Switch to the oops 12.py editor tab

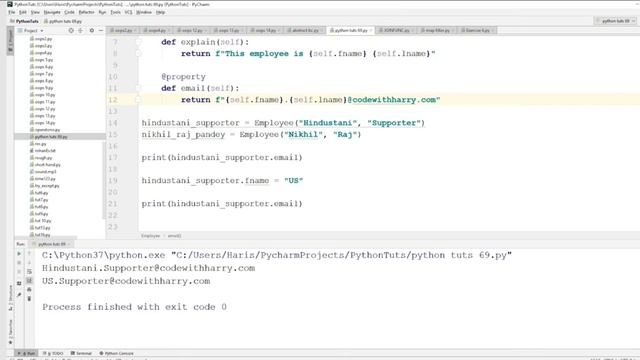point(191,31)
